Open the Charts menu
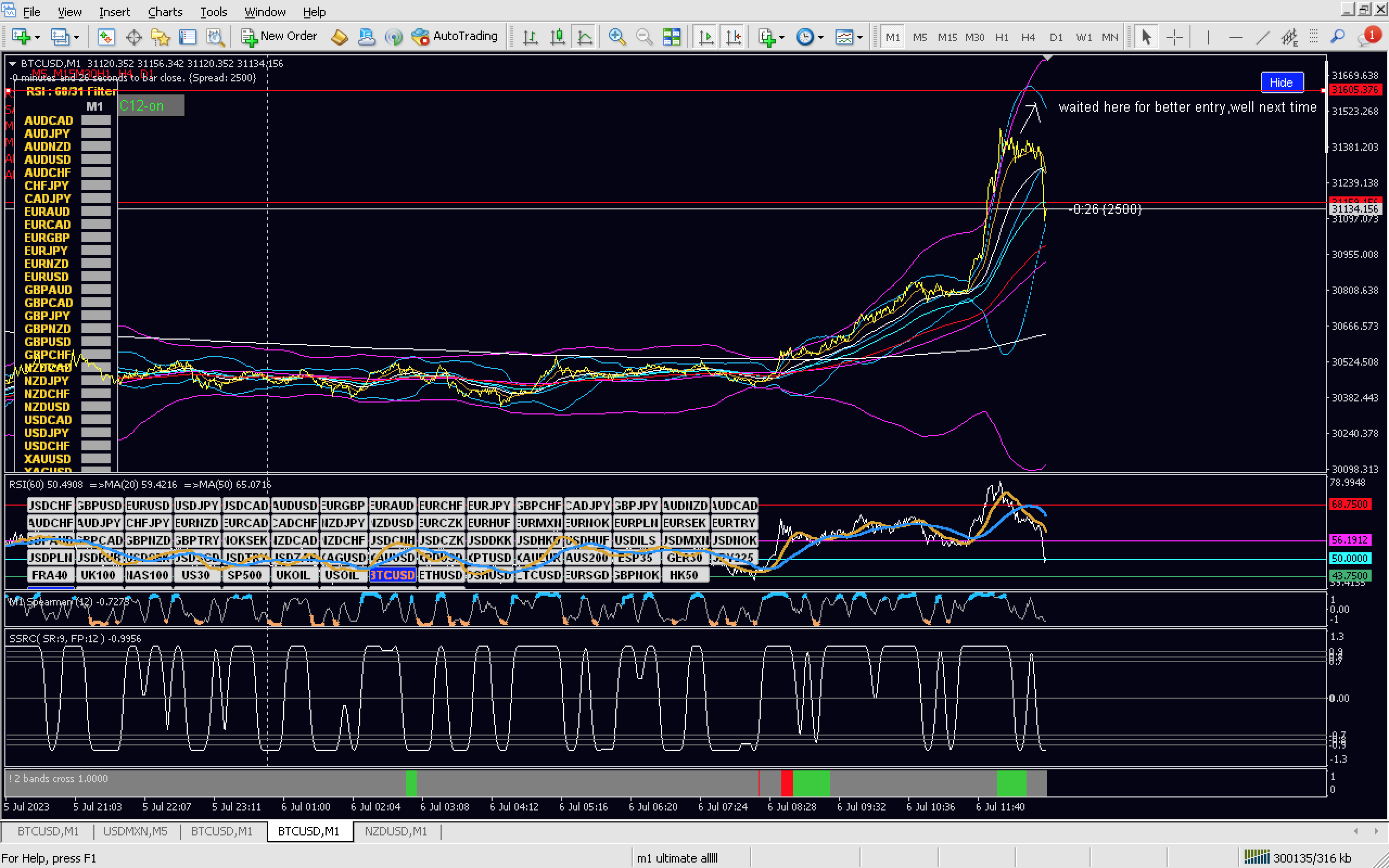This screenshot has width=1389, height=868. coord(165,11)
